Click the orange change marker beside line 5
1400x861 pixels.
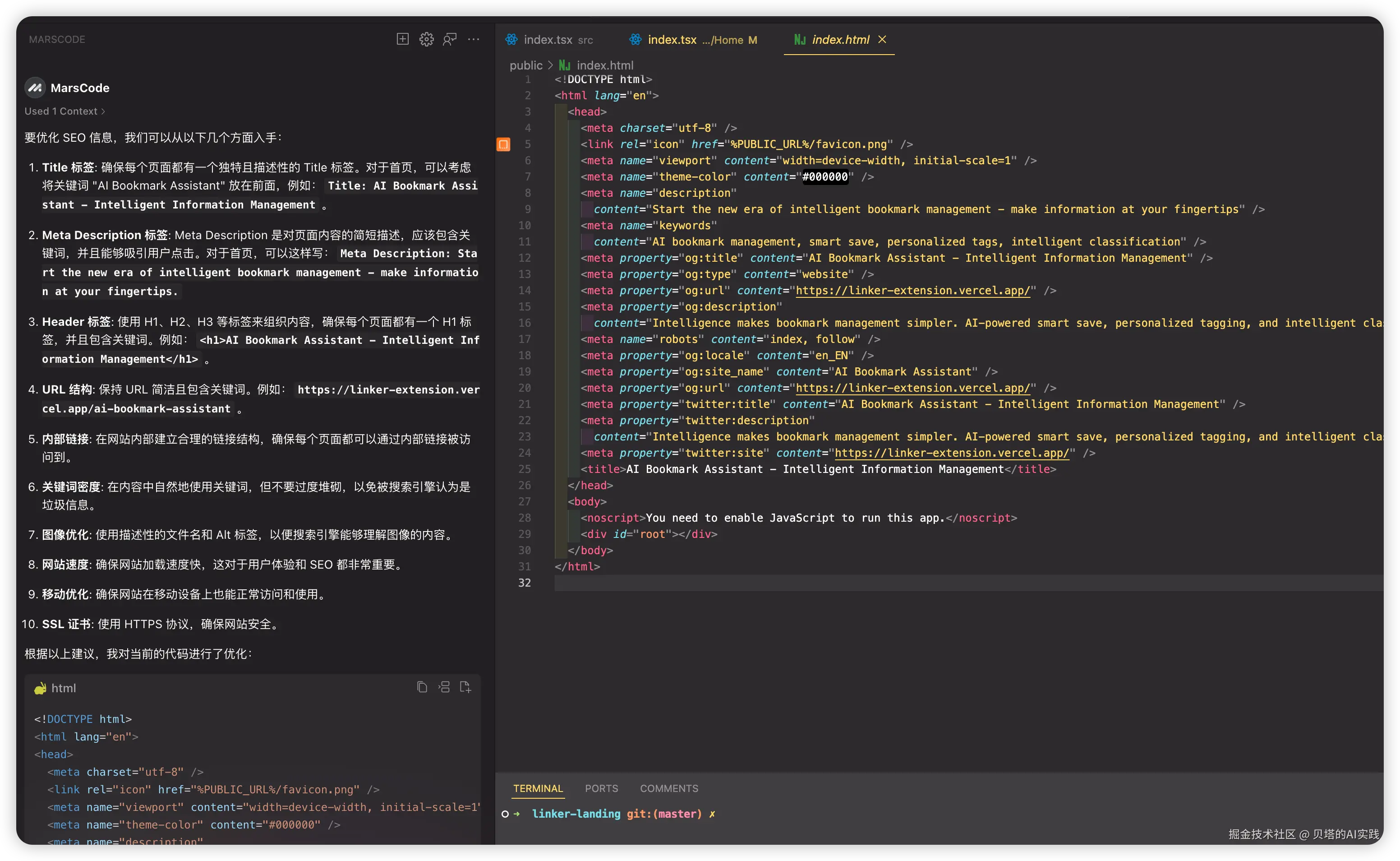pyautogui.click(x=503, y=144)
